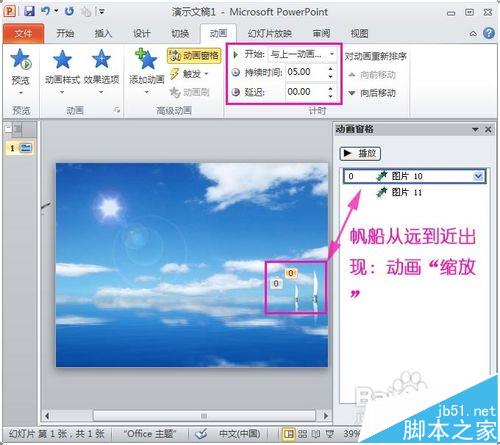
Task: Open PowerPoint Help question mark
Action: point(489,33)
